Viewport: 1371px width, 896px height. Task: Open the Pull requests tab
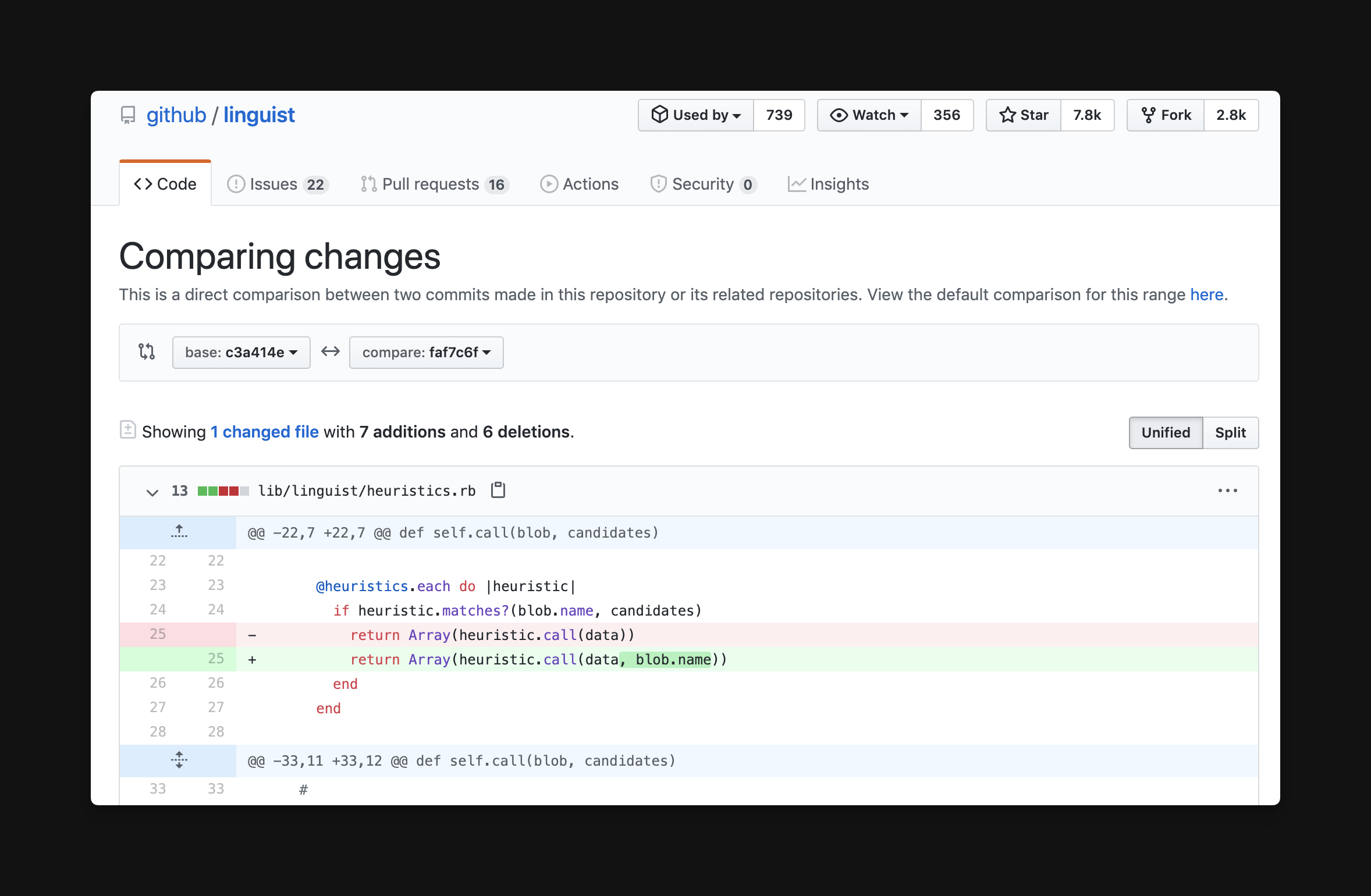point(434,184)
